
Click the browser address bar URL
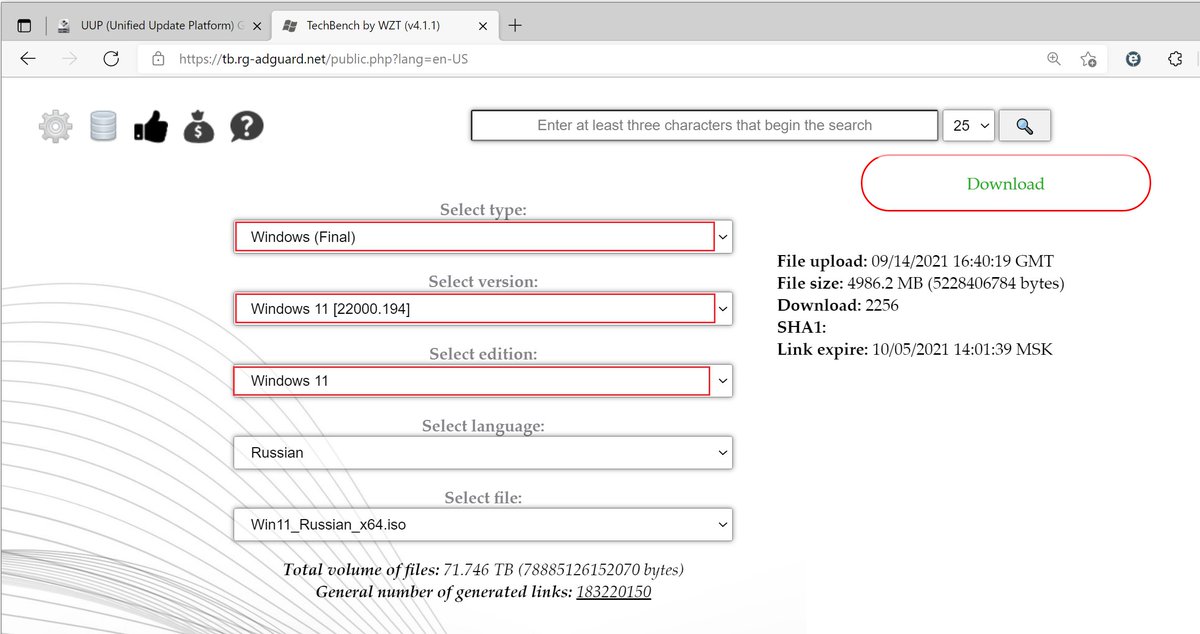tap(323, 59)
